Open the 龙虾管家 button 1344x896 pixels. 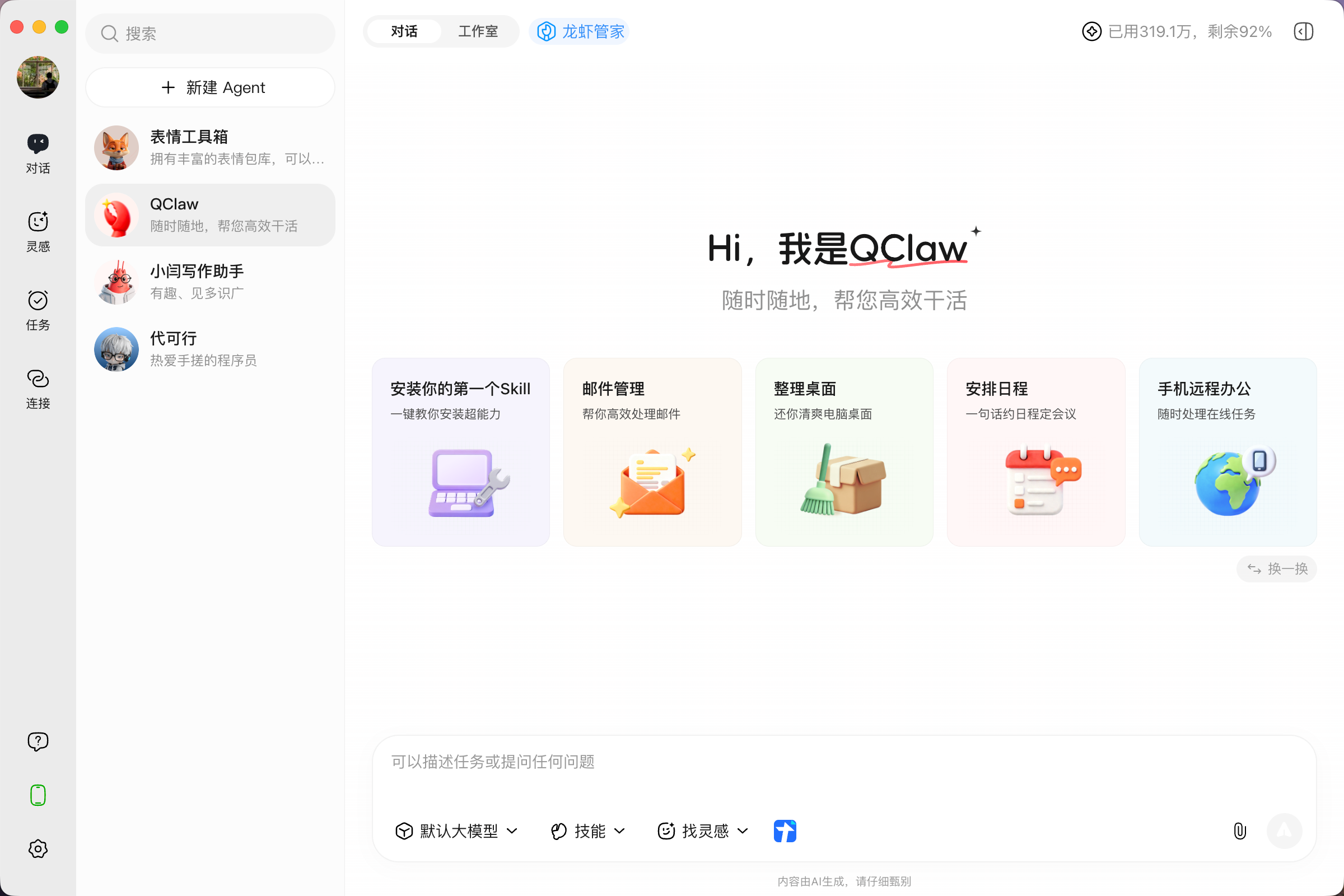(580, 31)
